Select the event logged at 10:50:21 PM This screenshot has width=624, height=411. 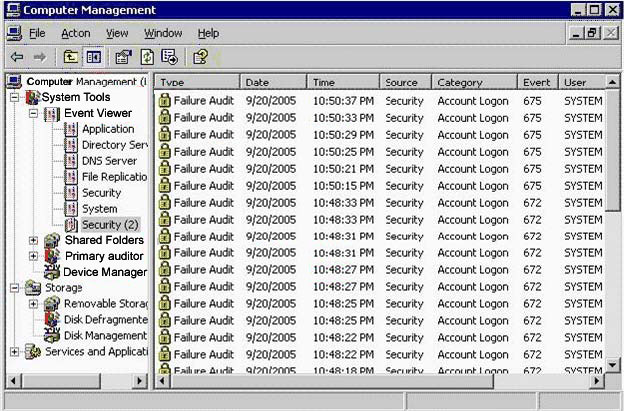point(380,169)
